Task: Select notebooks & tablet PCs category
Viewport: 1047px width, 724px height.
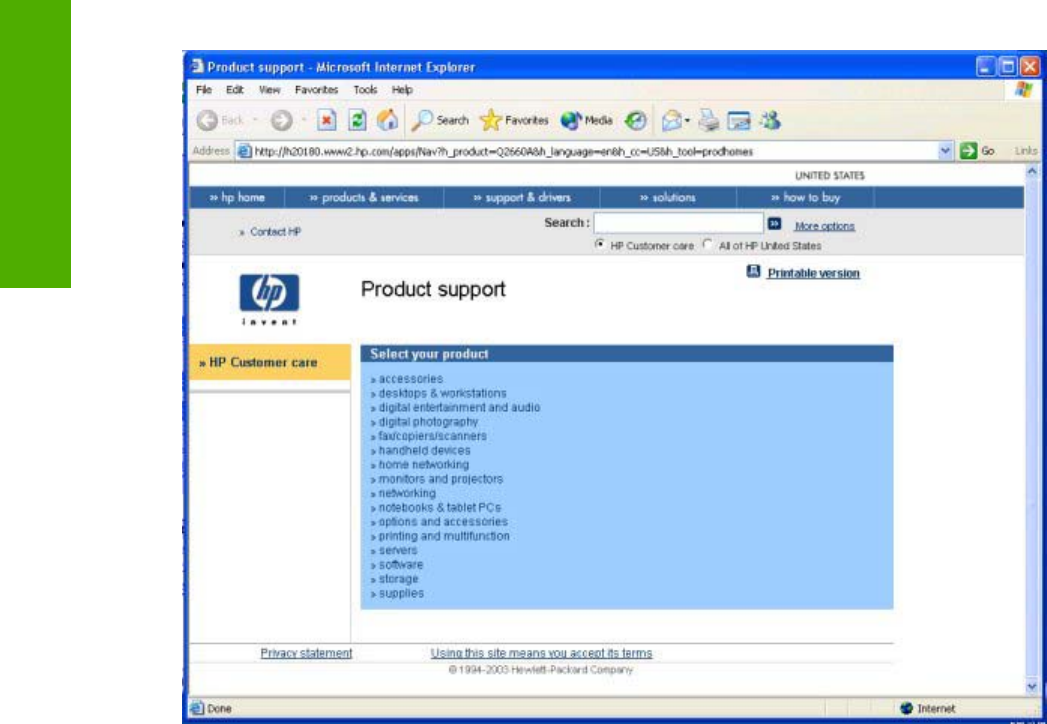Action: pyautogui.click(x=440, y=508)
